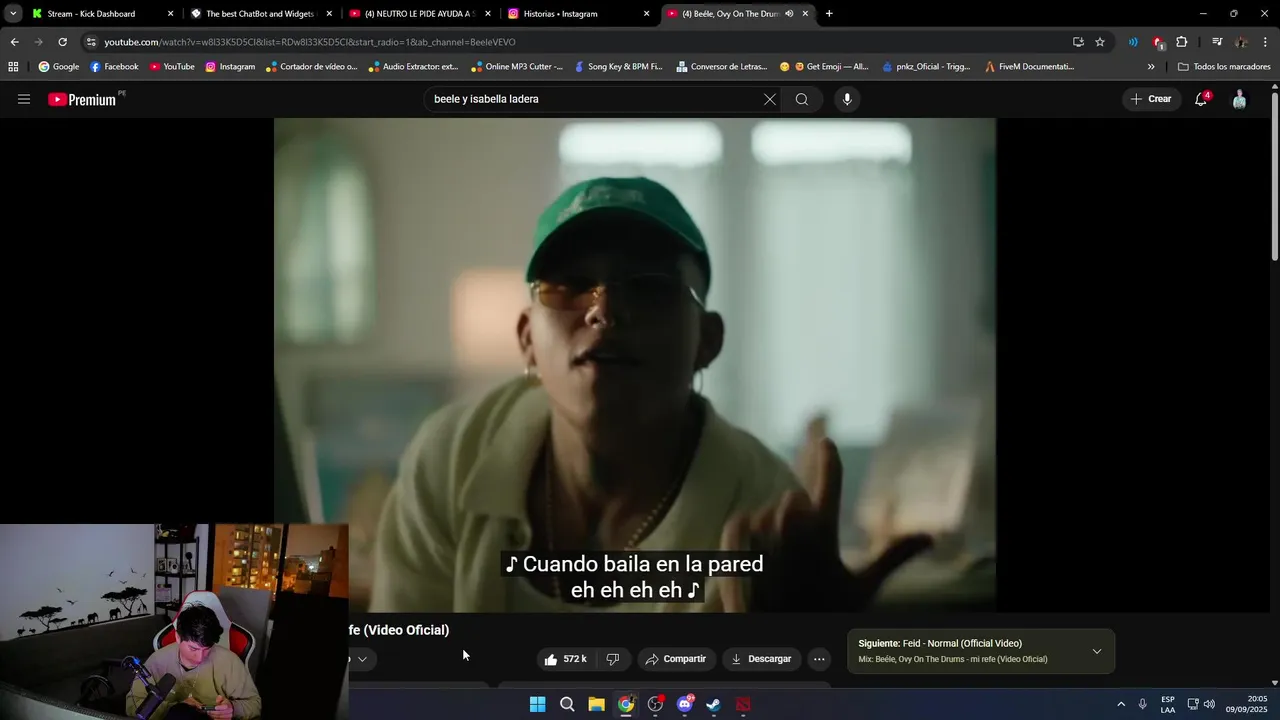
Task: Like the video showing 572 k
Action: click(x=565, y=659)
